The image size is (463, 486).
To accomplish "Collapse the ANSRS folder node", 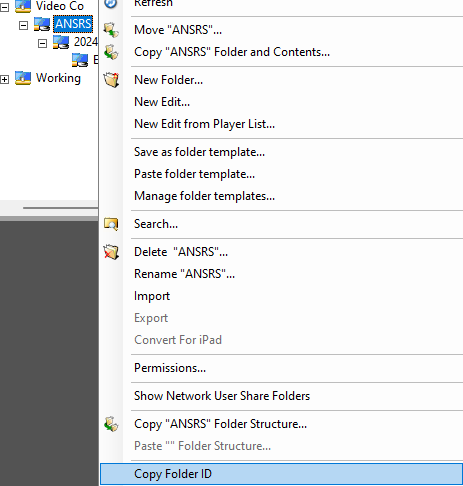I will point(23,25).
